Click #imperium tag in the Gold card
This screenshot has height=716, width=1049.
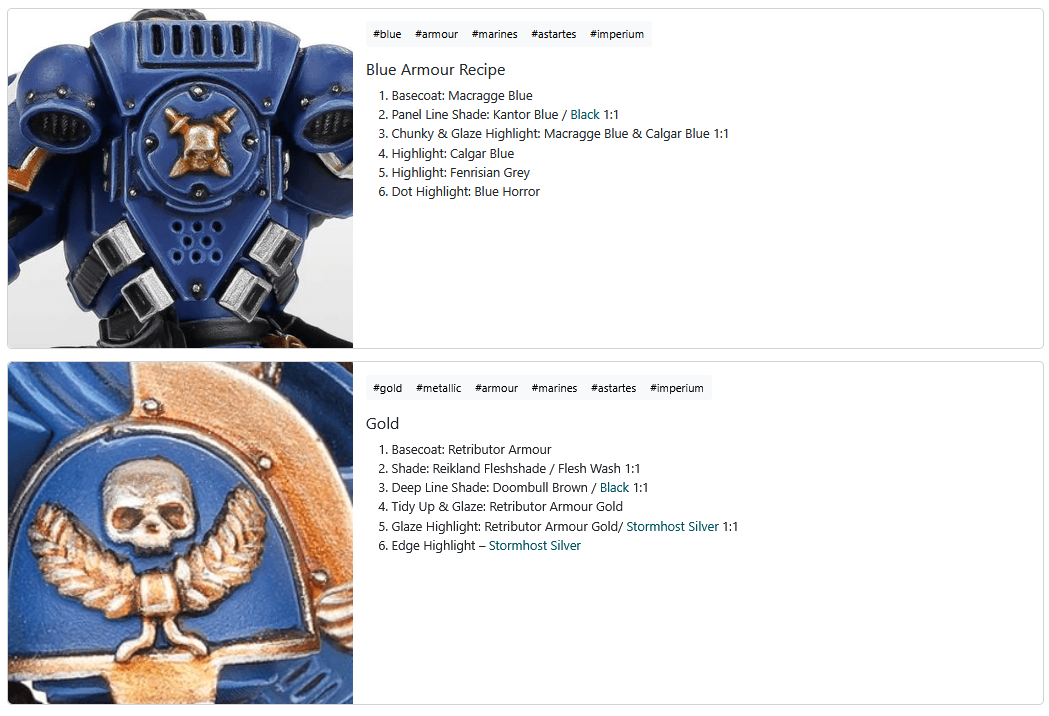(x=676, y=388)
